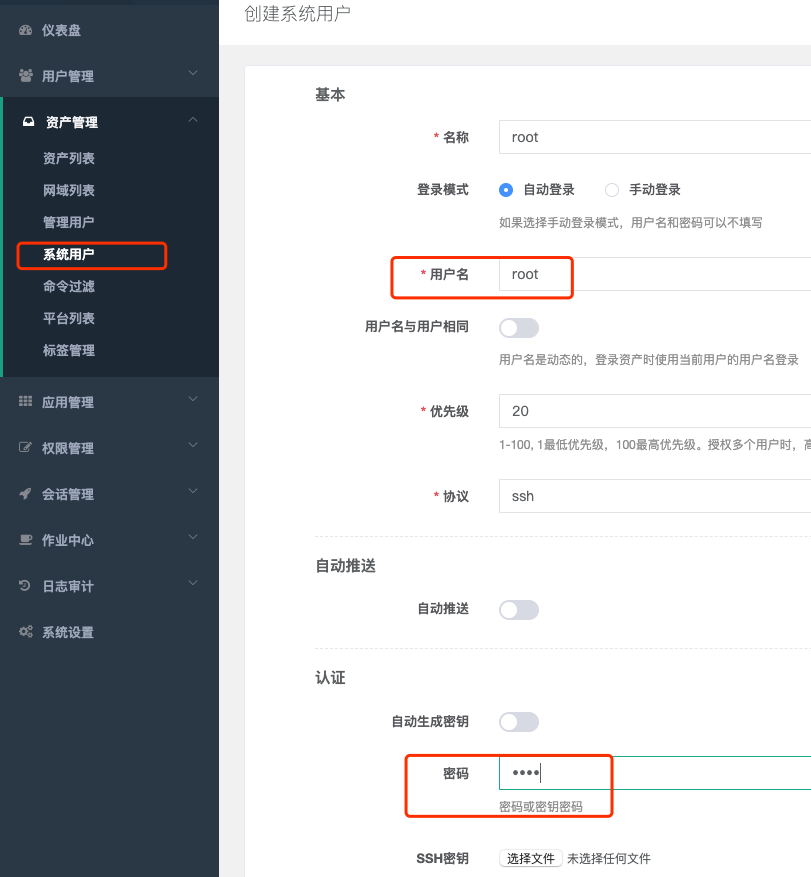
Task: Click the job center coffee icon
Action: coord(25,540)
